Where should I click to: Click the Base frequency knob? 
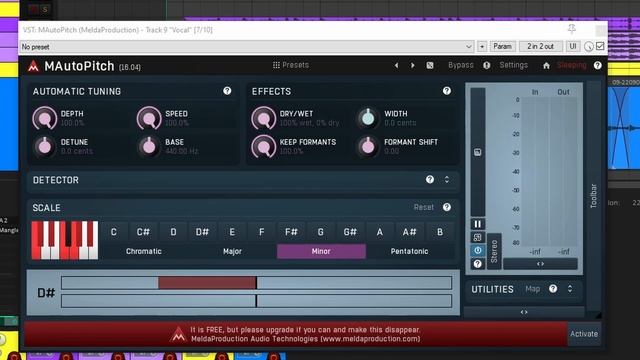[149, 147]
